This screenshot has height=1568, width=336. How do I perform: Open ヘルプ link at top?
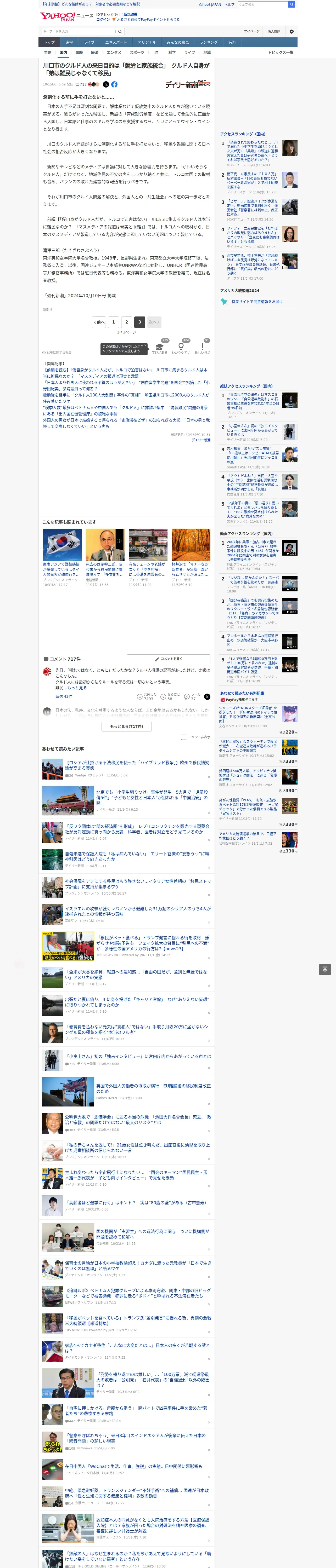[229, 4]
